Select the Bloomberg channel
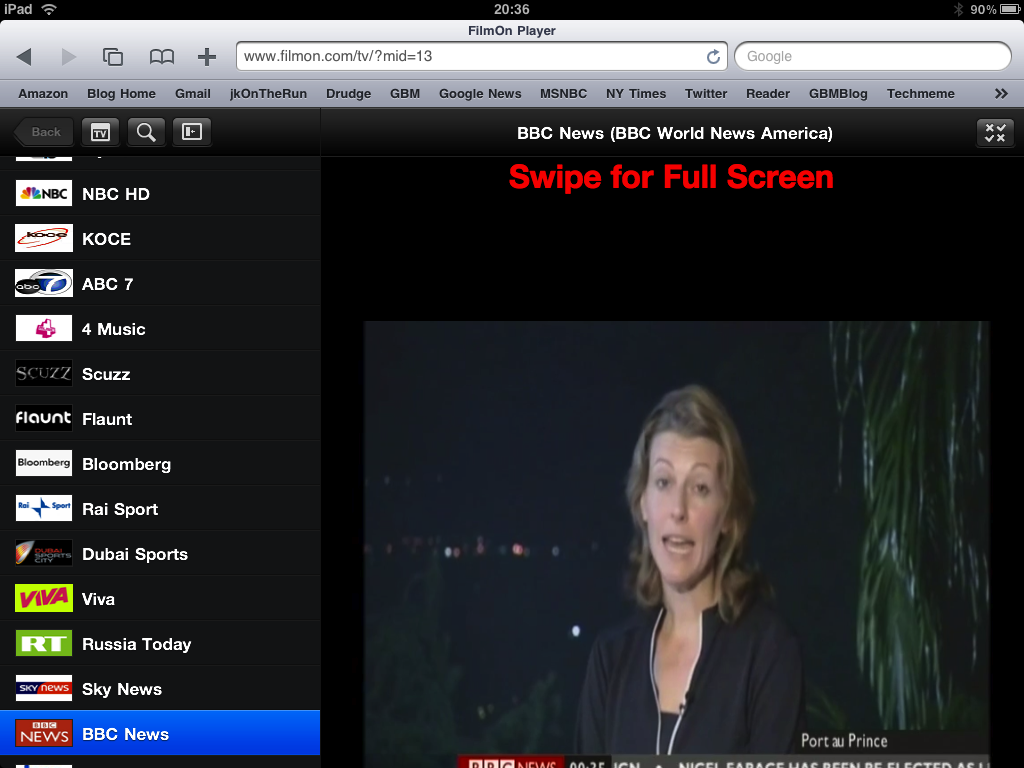This screenshot has height=768, width=1024. 160,464
